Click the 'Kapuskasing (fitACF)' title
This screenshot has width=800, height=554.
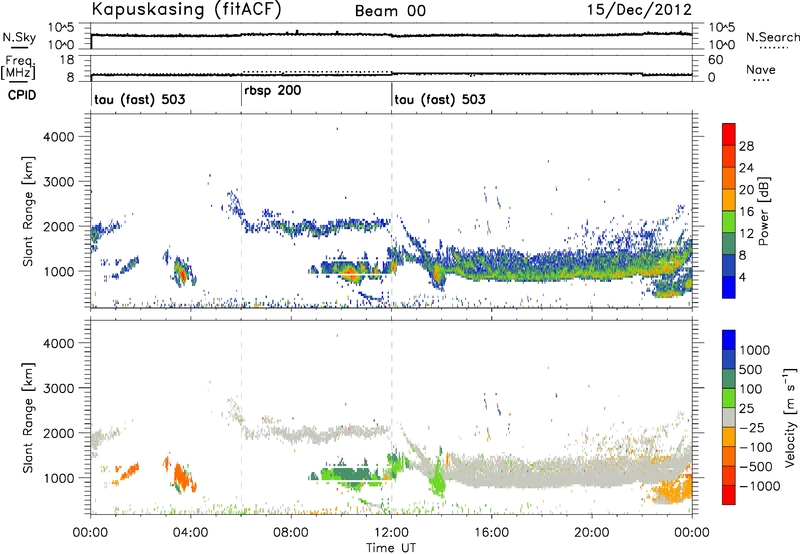(x=186, y=10)
